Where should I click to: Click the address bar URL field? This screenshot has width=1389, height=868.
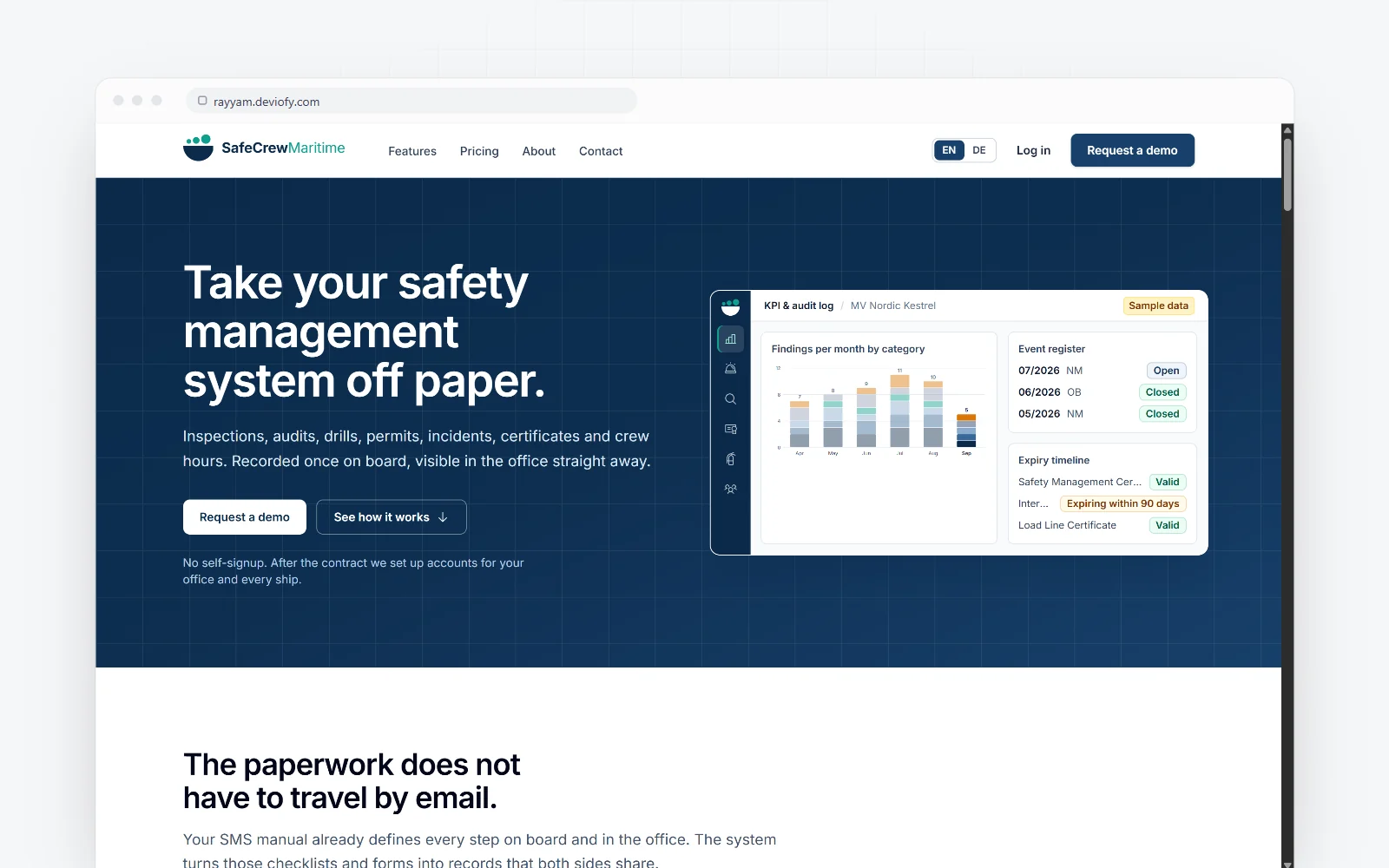pyautogui.click(x=411, y=101)
